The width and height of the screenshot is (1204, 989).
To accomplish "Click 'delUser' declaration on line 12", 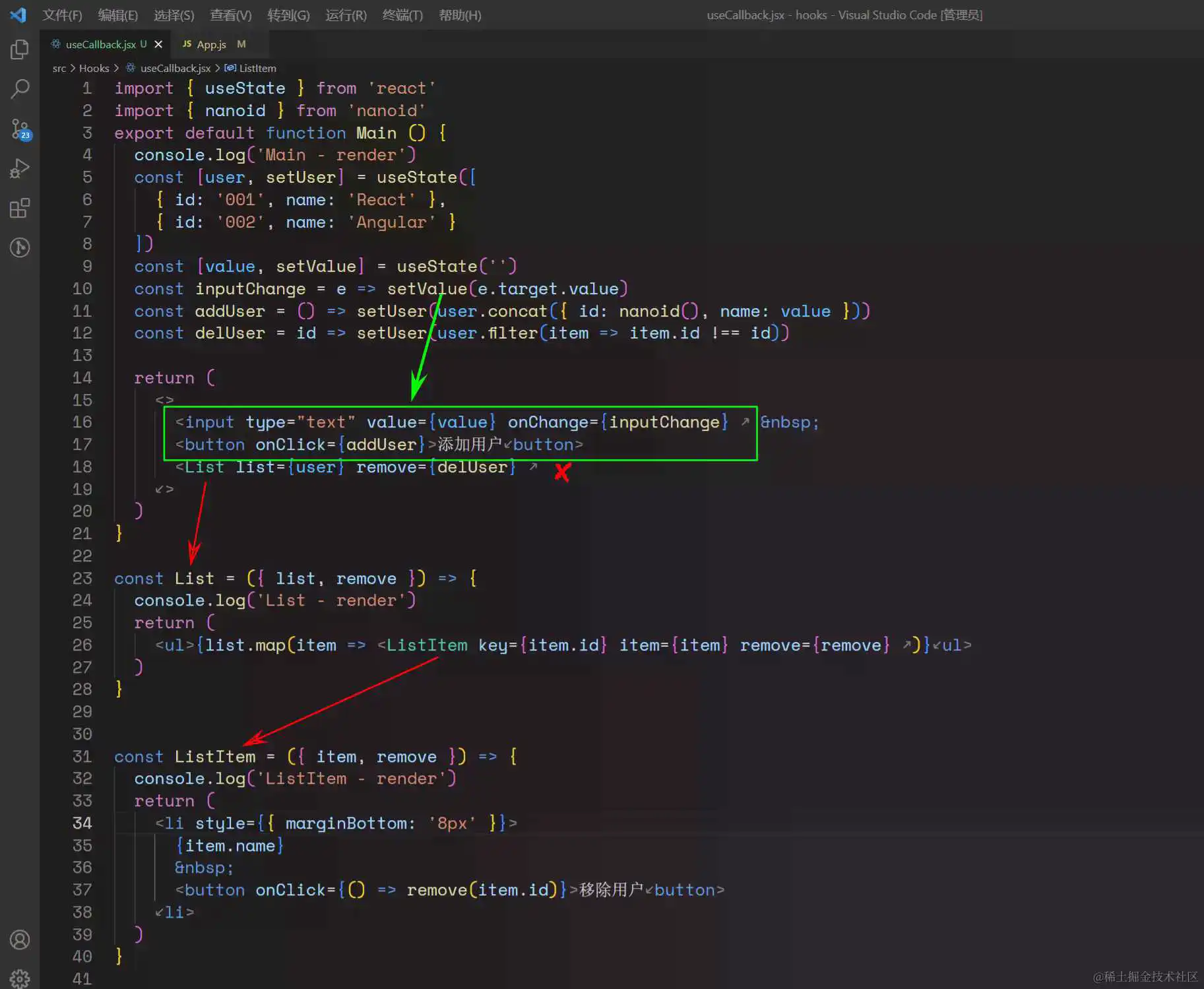I will tap(230, 333).
